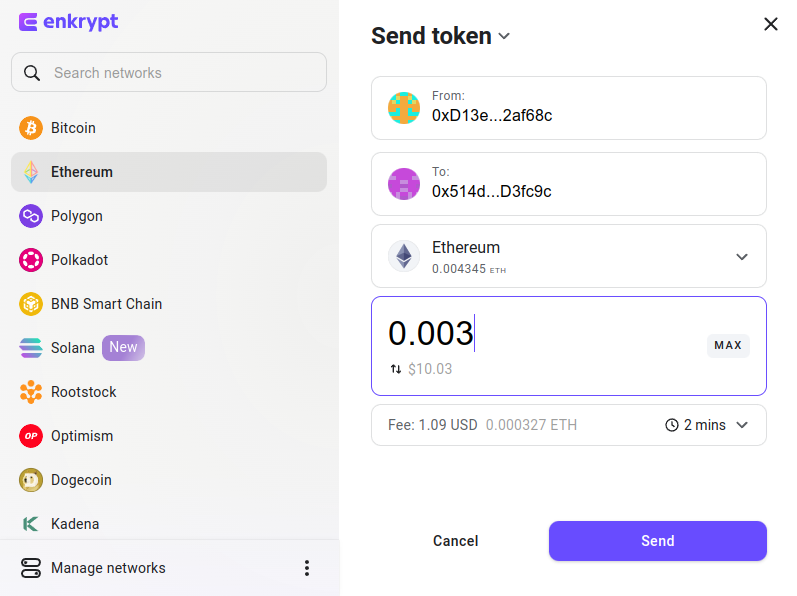
Task: Click the Kadena network icon
Action: tap(31, 524)
